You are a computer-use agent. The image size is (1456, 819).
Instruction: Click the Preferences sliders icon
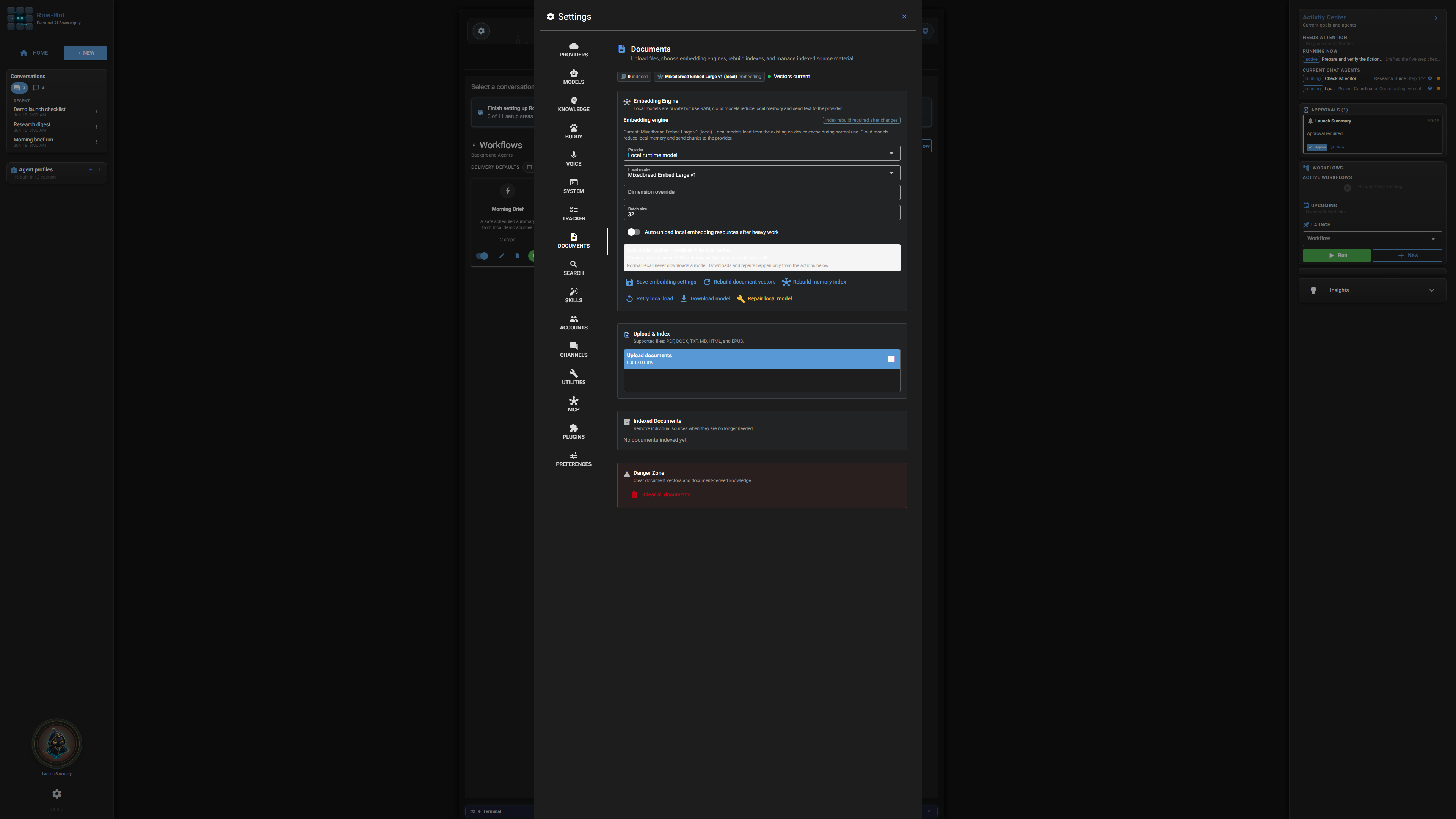[x=573, y=455]
